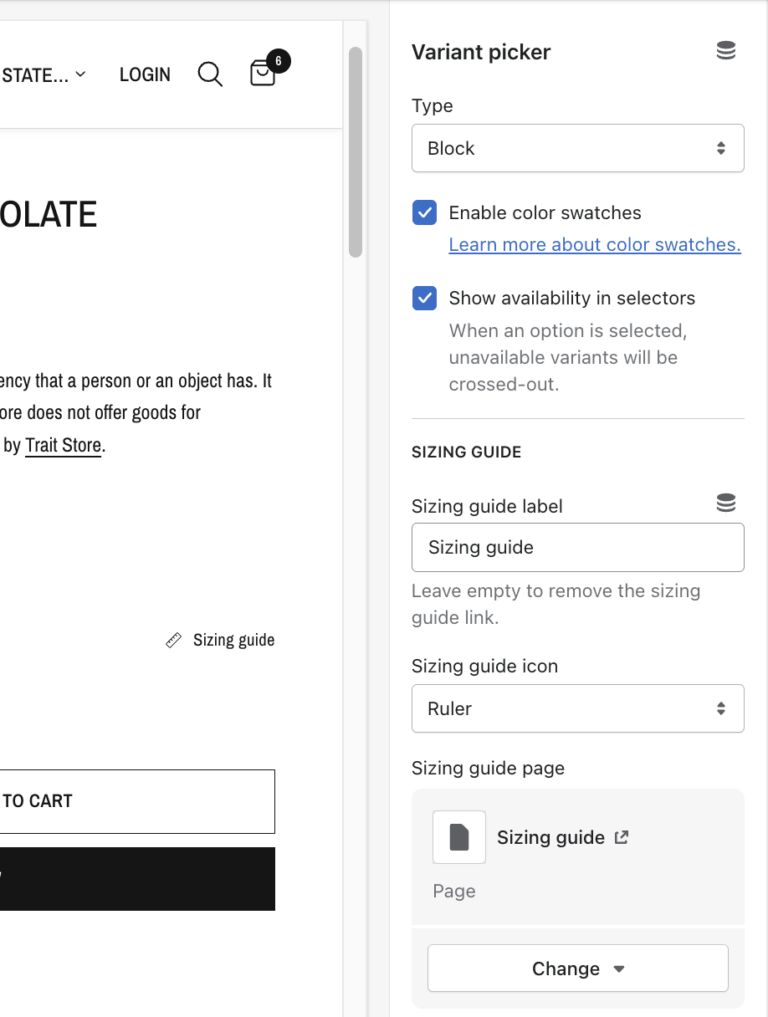The image size is (768, 1017).
Task: Select the Change dropdown button arrow
Action: point(620,968)
